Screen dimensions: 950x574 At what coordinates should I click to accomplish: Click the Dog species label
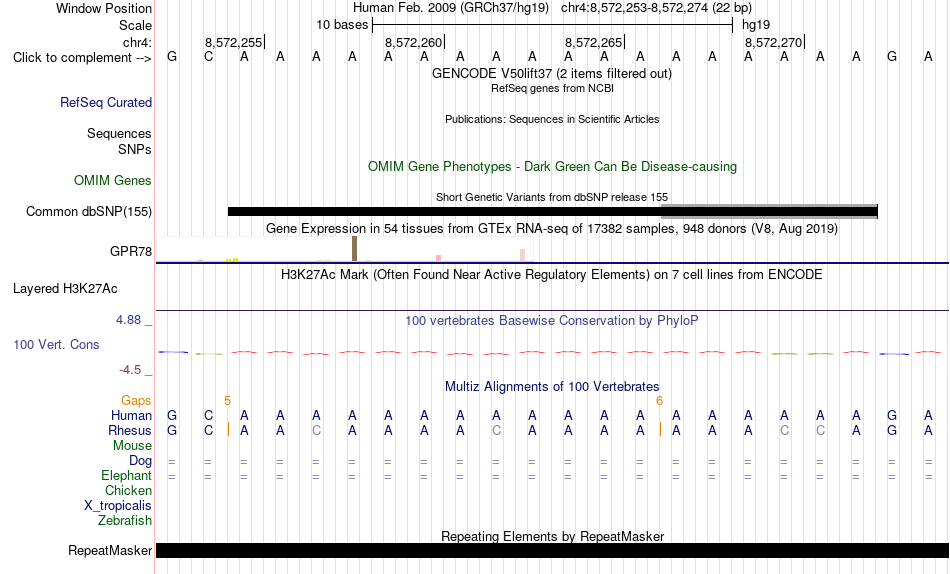(141, 461)
